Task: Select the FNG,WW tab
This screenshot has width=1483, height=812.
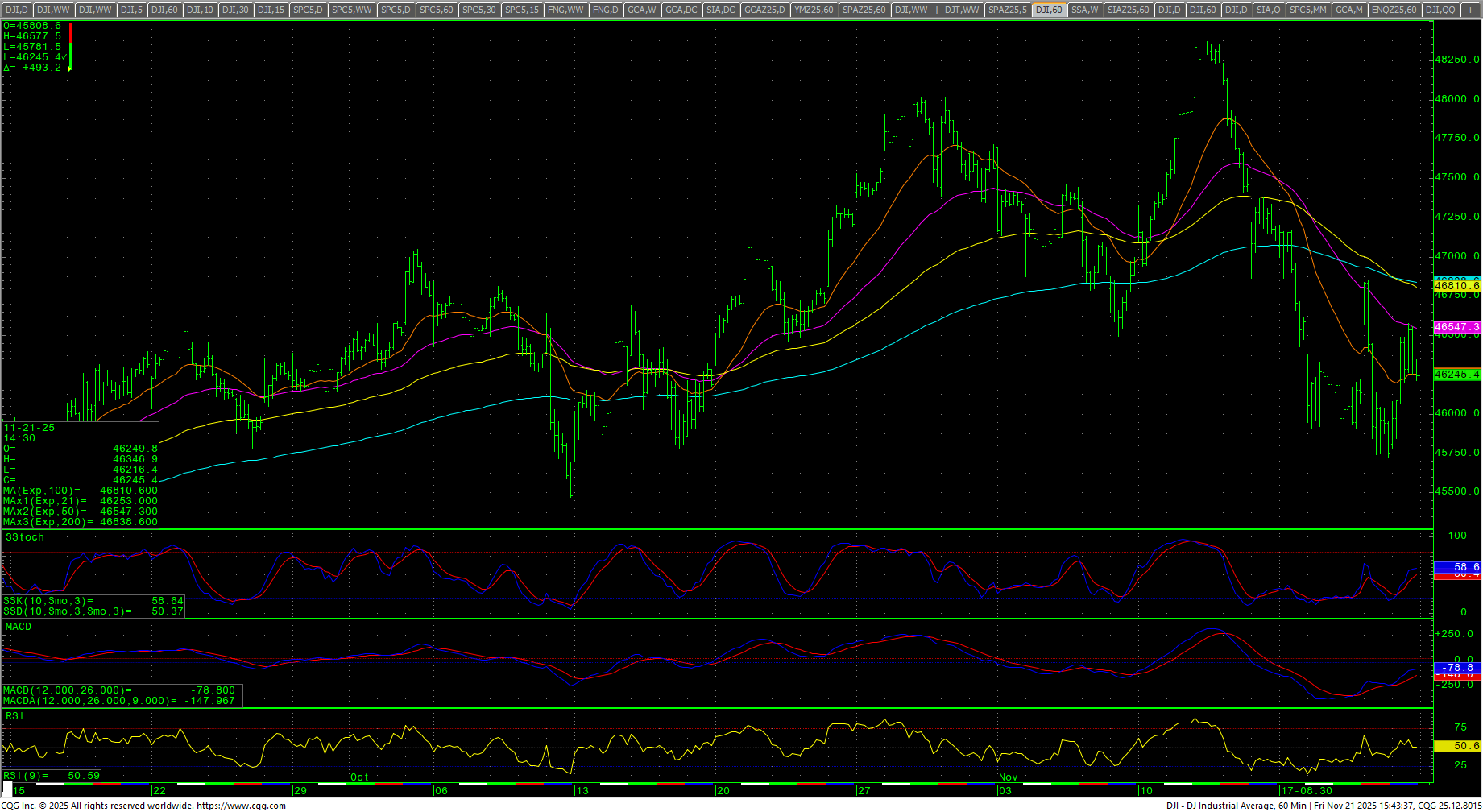Action: [x=565, y=10]
